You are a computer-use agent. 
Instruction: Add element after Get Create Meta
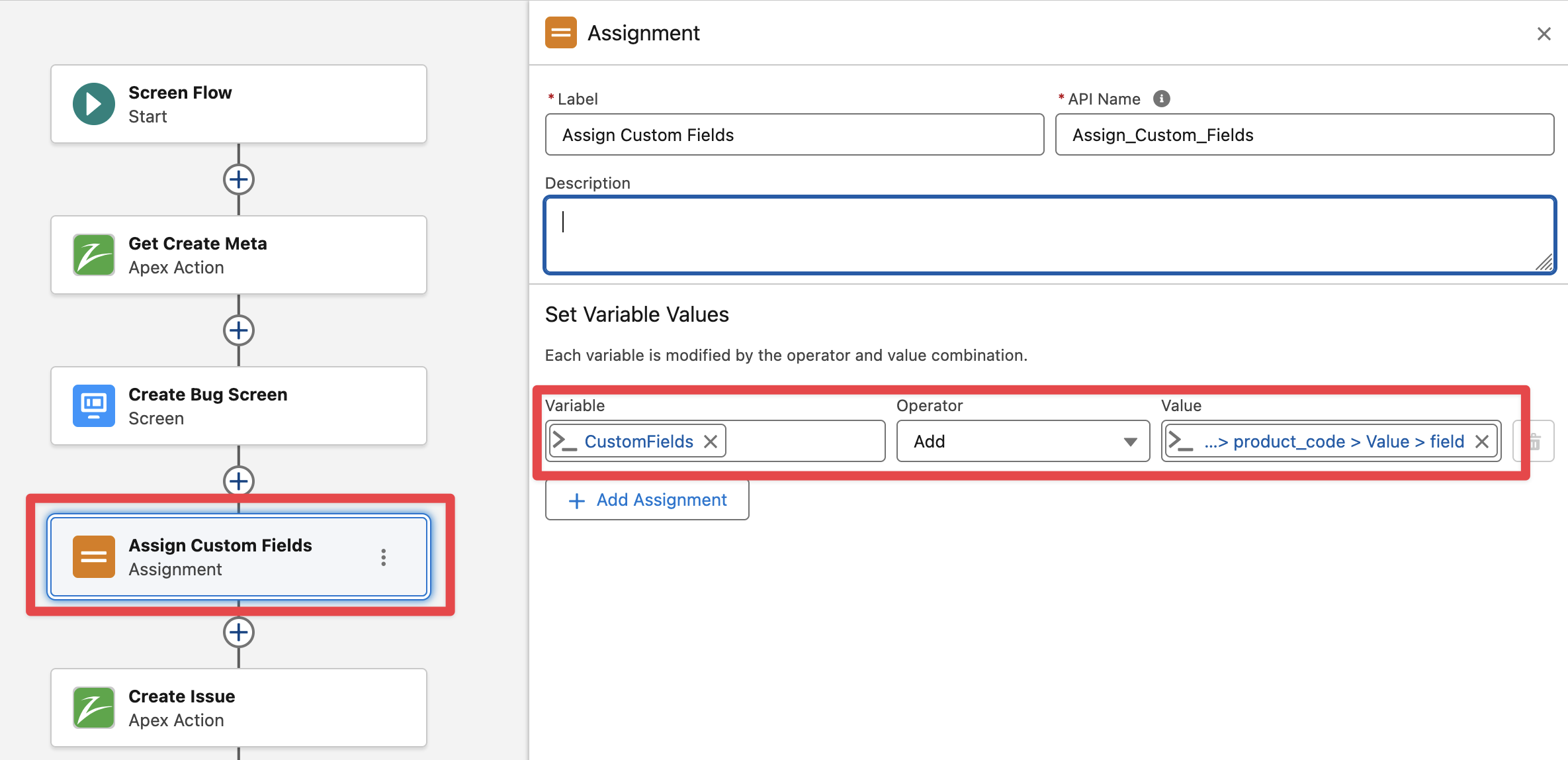239,330
